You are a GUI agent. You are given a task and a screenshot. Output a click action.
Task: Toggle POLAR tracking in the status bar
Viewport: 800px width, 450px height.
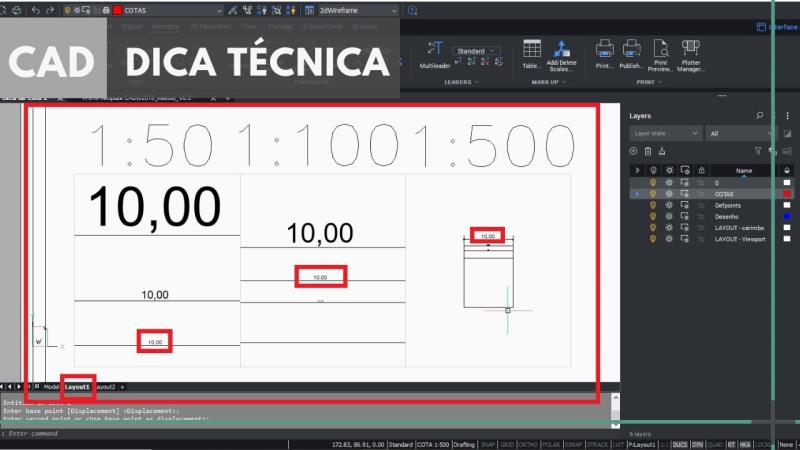click(x=551, y=445)
